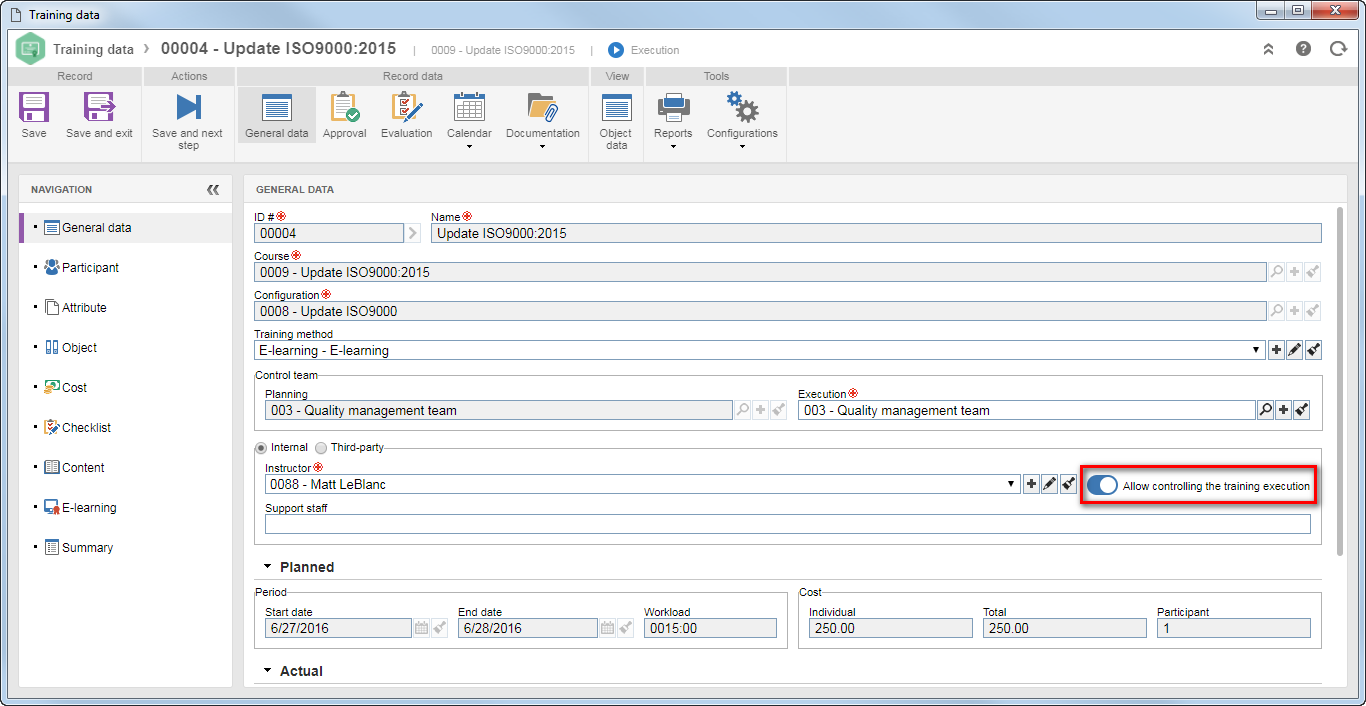Screen dimensions: 1366x706
Task: Click the Execution team field
Action: coord(1026,410)
